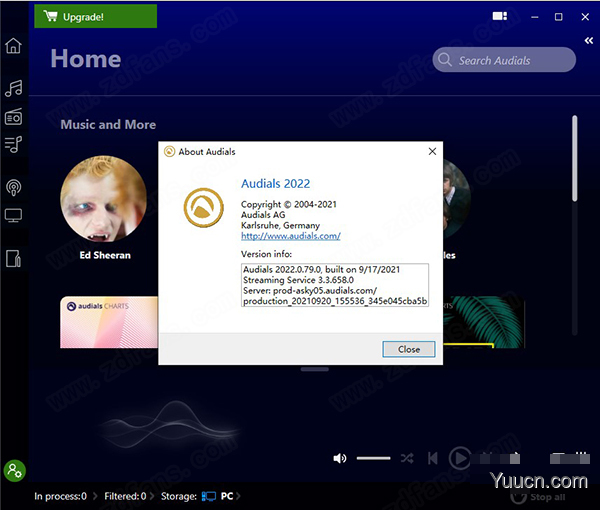Click the Close button in the About dialog
This screenshot has height=510, width=600.
409,349
